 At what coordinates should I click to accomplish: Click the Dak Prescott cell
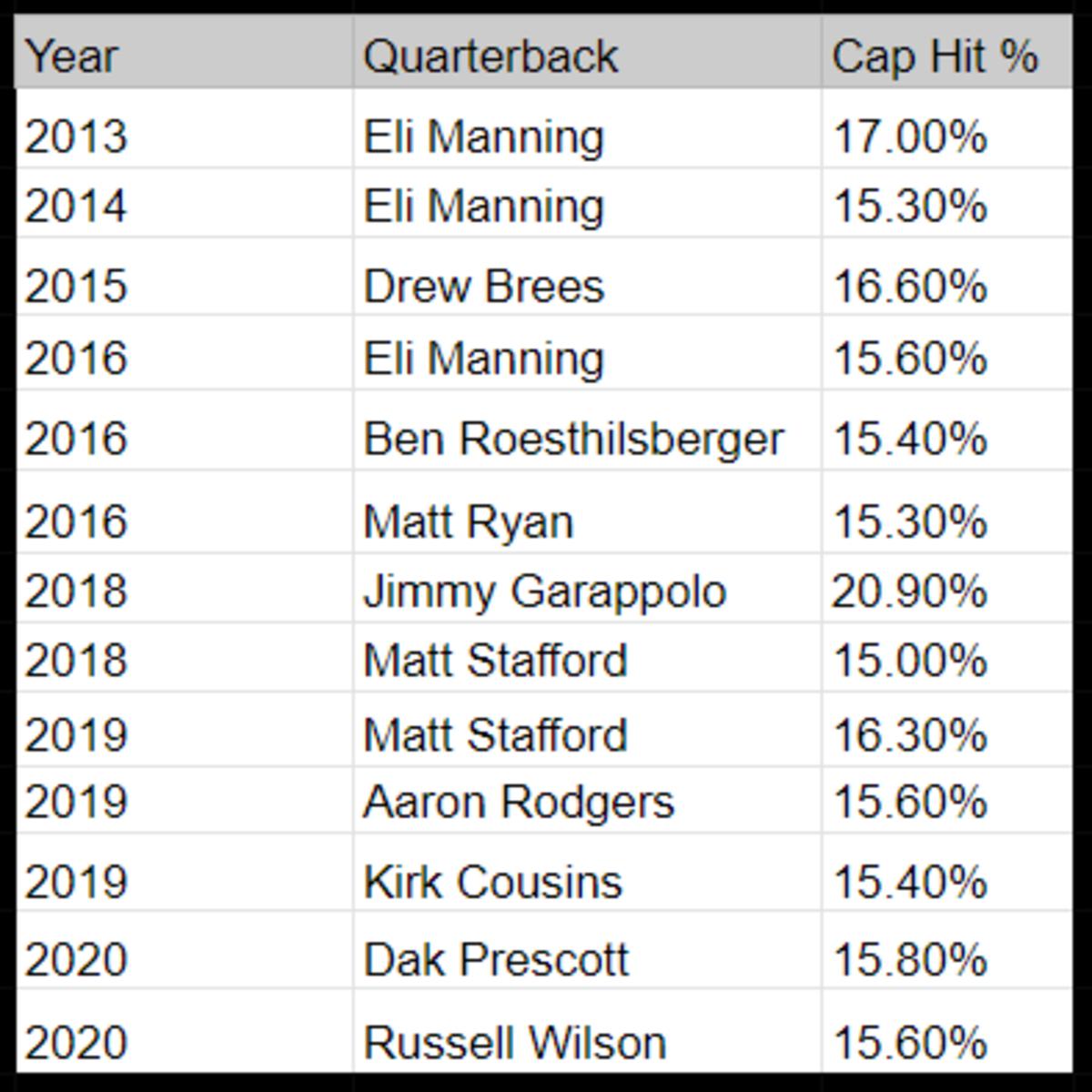pyautogui.click(x=586, y=959)
